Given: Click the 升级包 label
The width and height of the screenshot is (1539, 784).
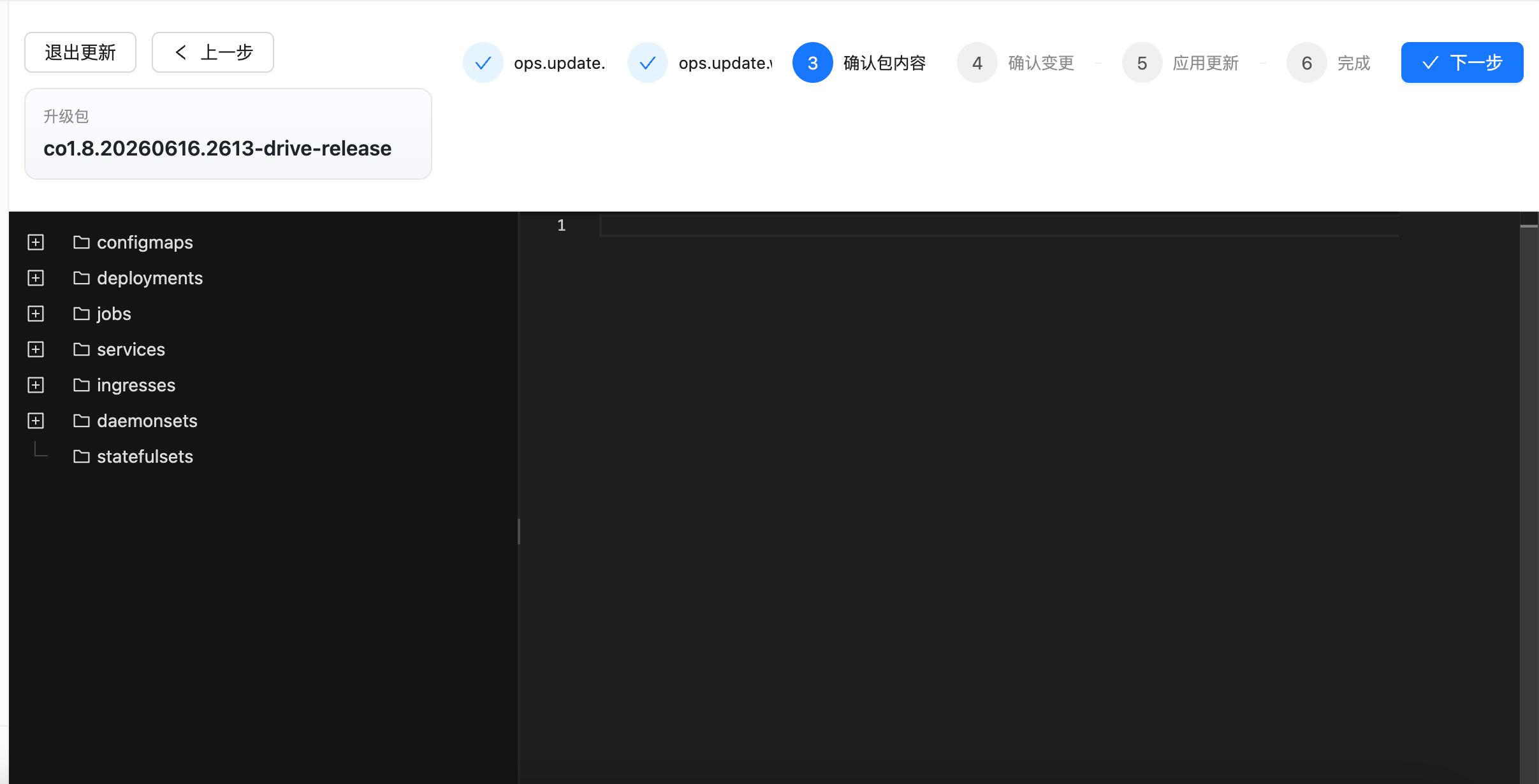Looking at the screenshot, I should 66,116.
